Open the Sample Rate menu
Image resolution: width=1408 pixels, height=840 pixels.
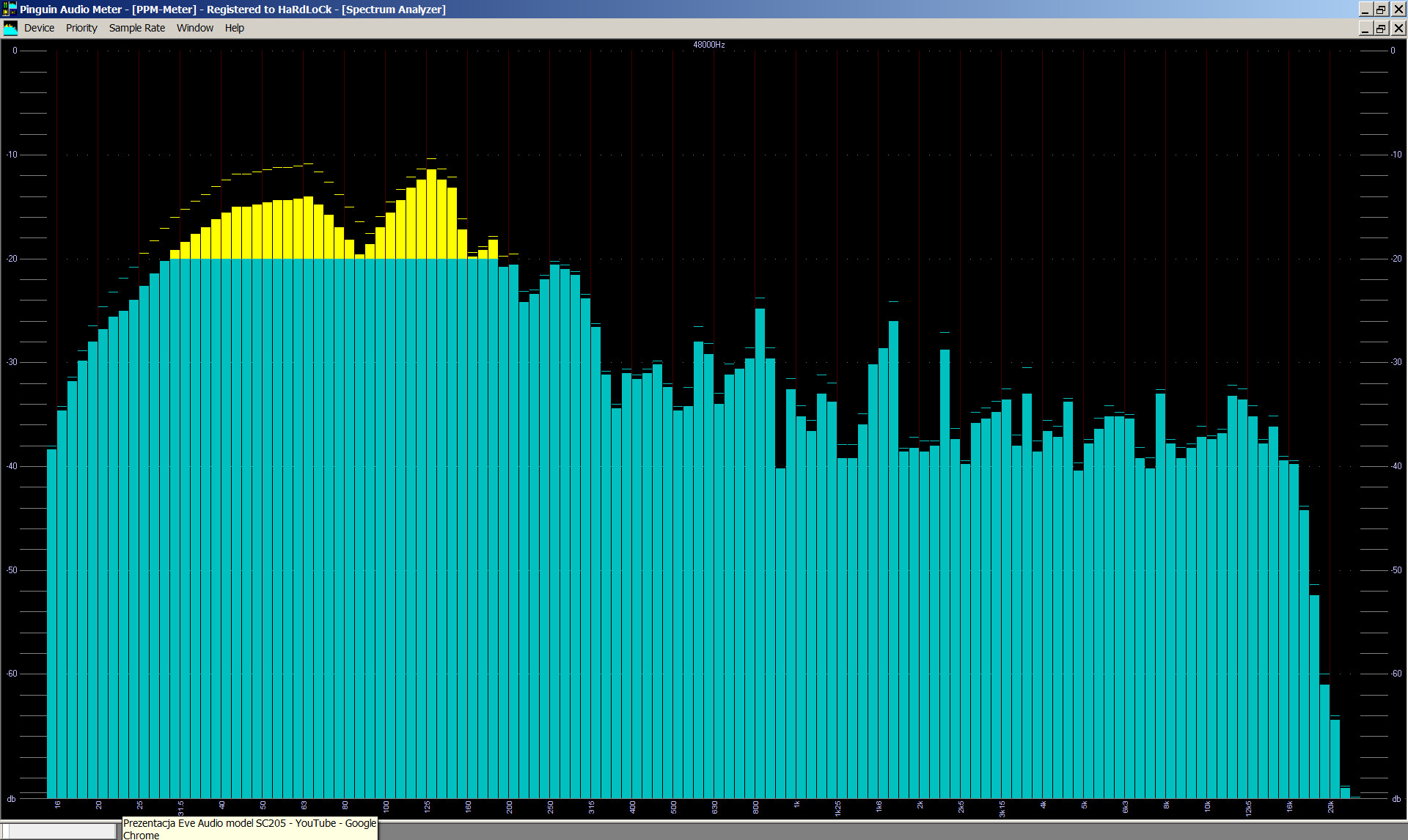(x=137, y=28)
